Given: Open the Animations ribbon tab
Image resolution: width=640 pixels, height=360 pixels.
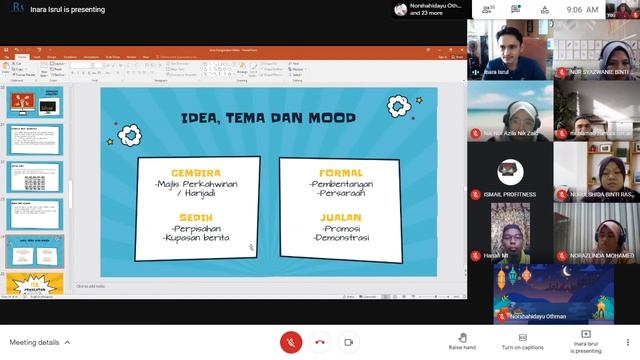Looking at the screenshot, I should tap(91, 57).
